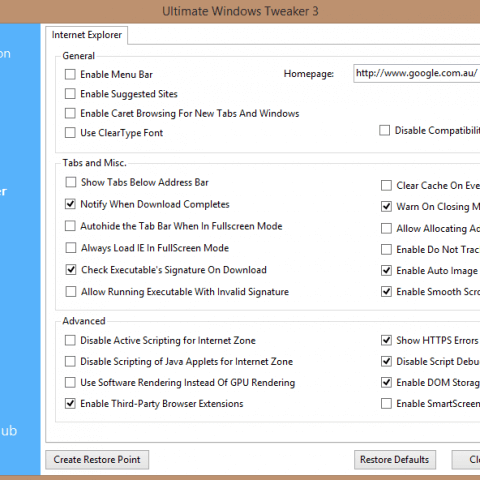The width and height of the screenshot is (480, 480).
Task: Open the sidebar section ending in 'on'
Action: [x=5, y=54]
